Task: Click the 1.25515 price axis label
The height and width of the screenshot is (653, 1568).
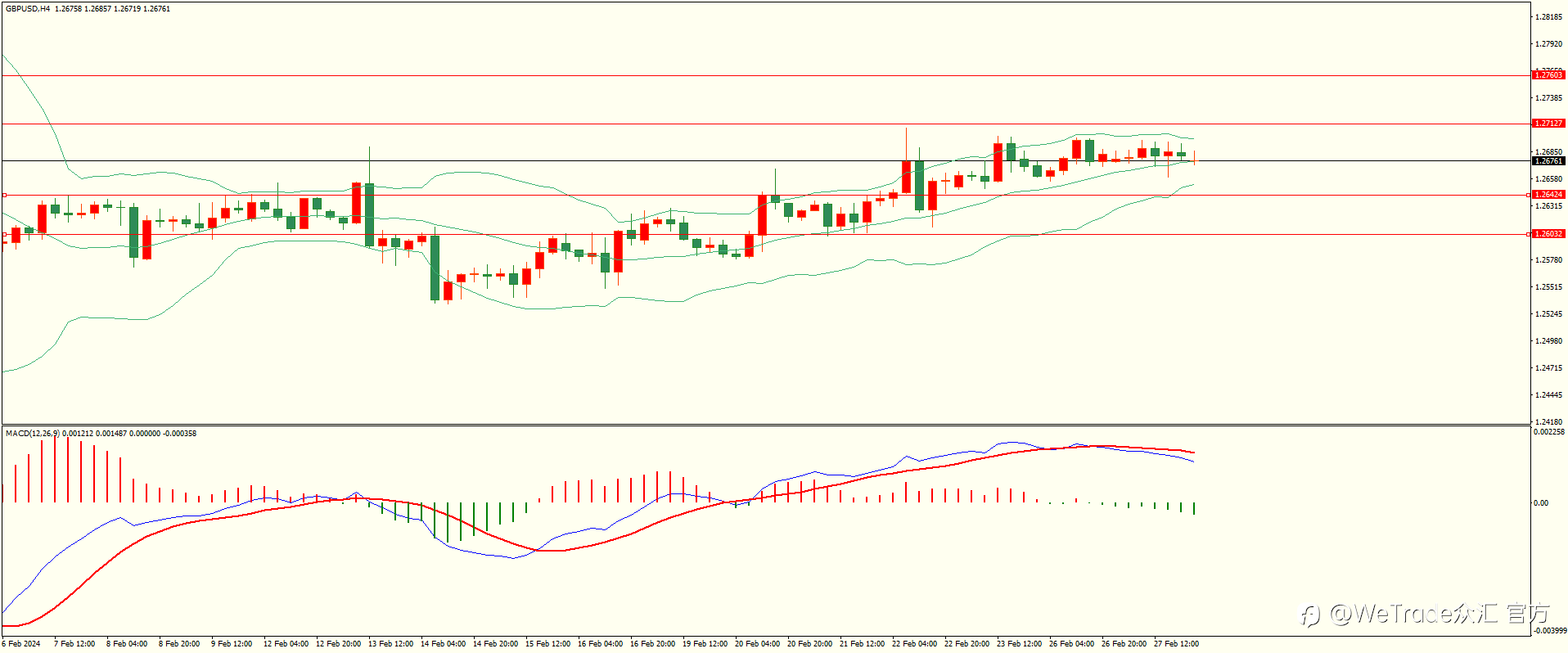Action: [1549, 287]
